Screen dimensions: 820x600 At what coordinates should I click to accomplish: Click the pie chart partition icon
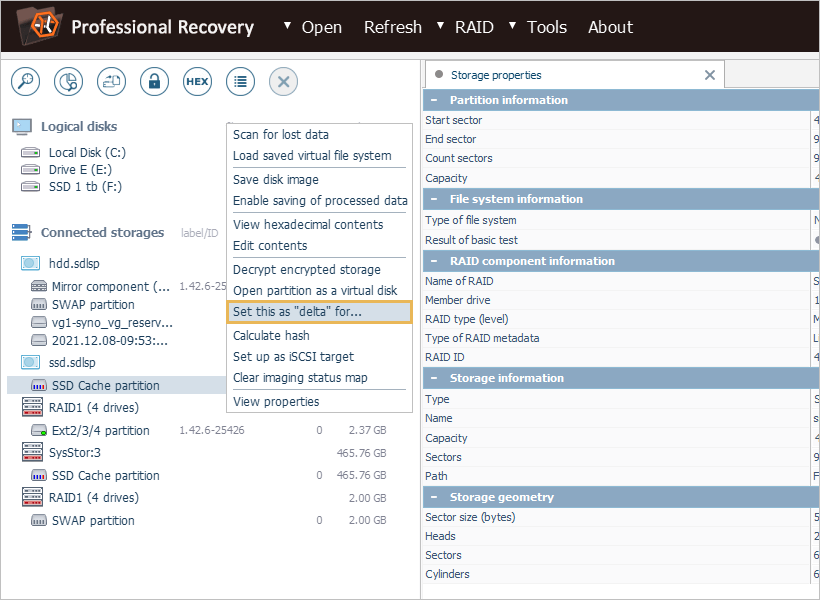[68, 82]
